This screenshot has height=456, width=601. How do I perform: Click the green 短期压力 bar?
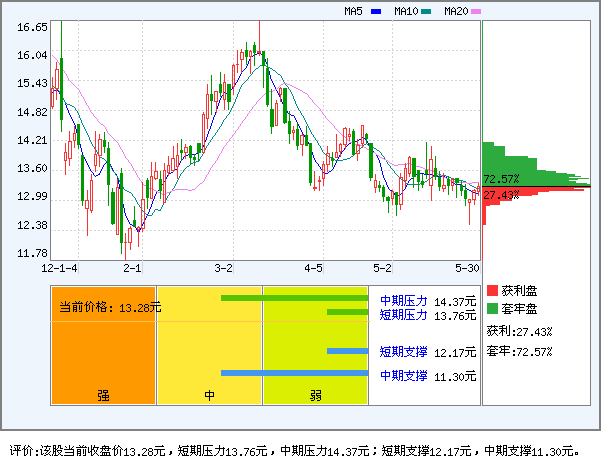pos(348,312)
